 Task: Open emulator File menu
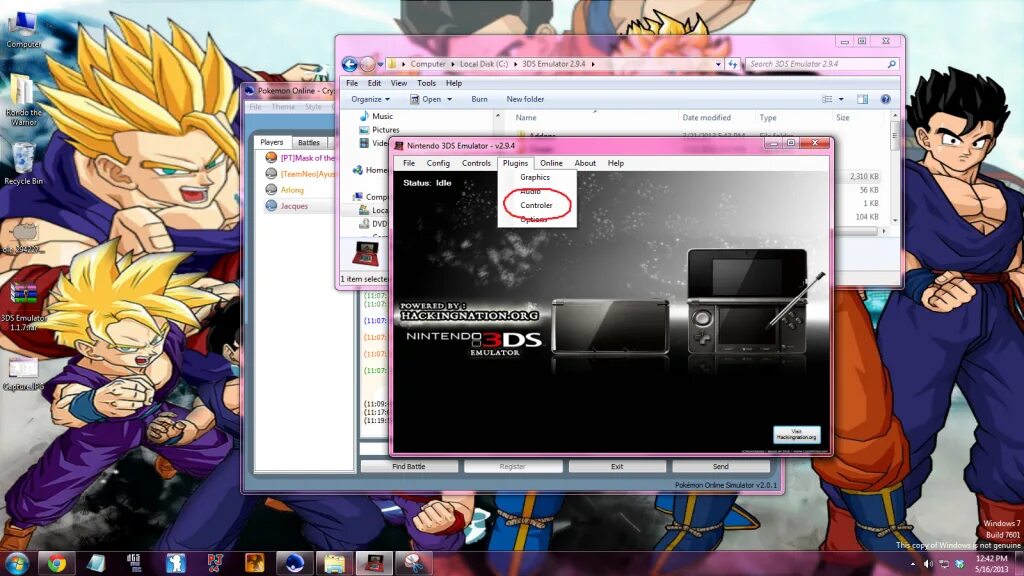(409, 163)
